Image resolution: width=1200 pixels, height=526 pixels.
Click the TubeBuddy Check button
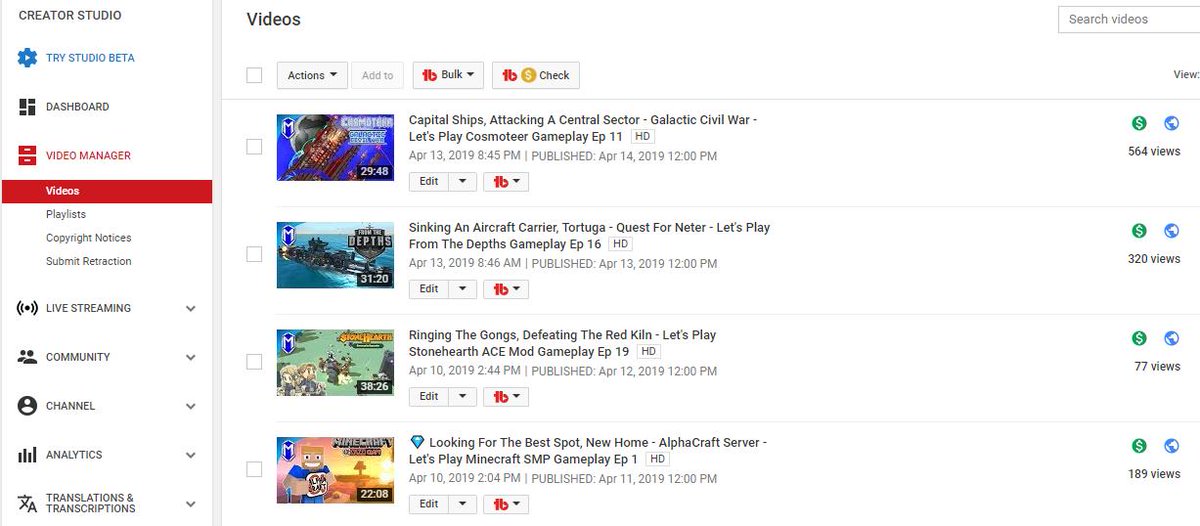pos(535,75)
